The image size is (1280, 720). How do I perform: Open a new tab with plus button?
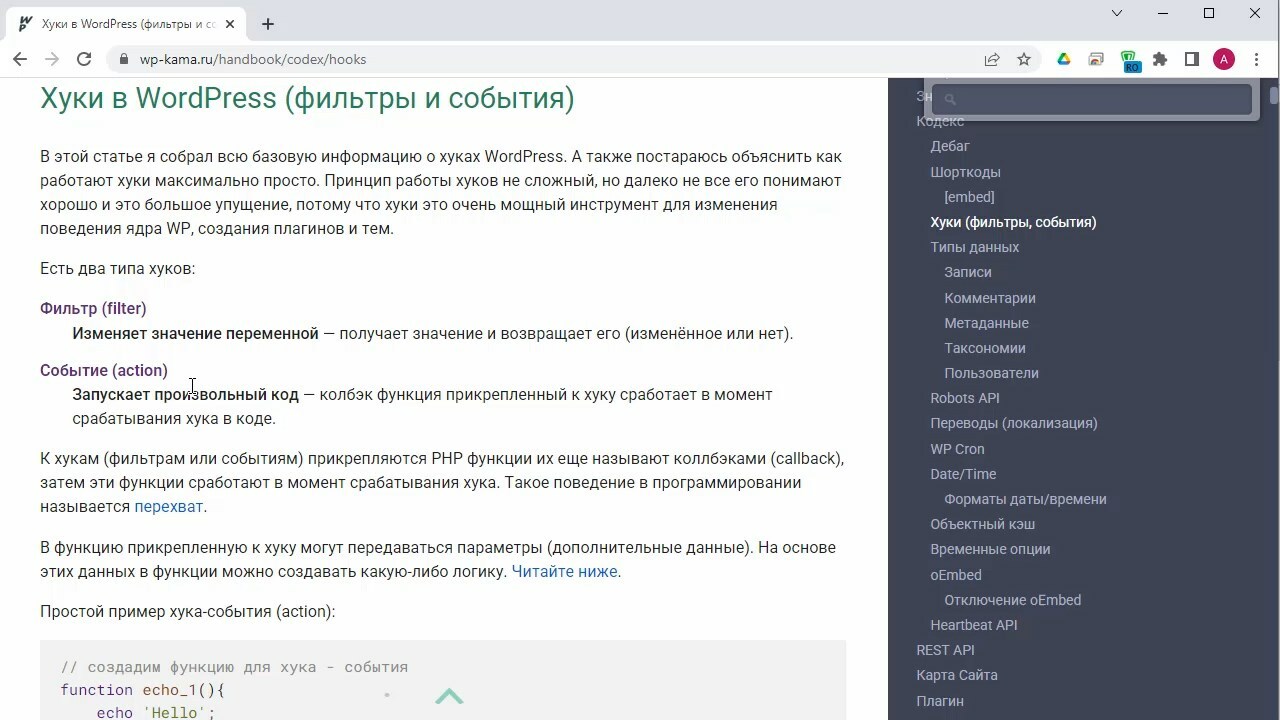[268, 23]
